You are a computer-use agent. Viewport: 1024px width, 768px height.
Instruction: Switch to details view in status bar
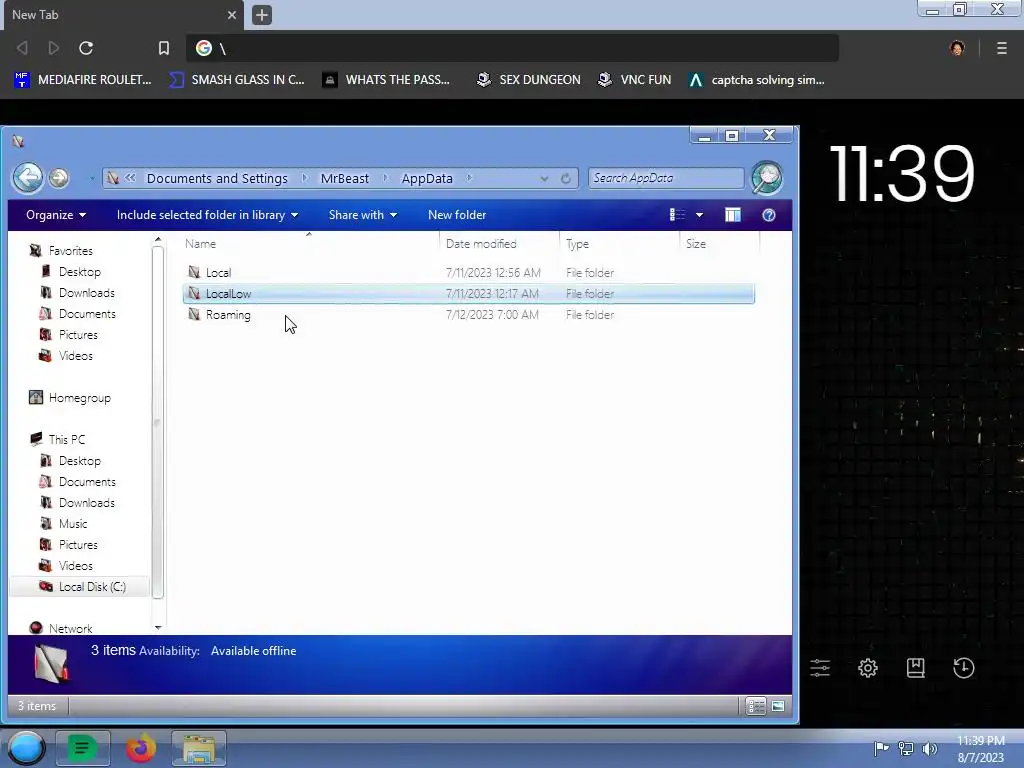point(756,706)
